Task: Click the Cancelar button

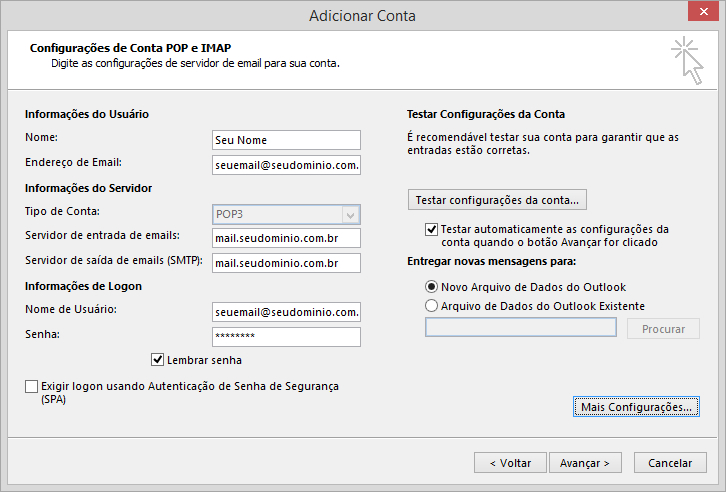Action: click(670, 462)
